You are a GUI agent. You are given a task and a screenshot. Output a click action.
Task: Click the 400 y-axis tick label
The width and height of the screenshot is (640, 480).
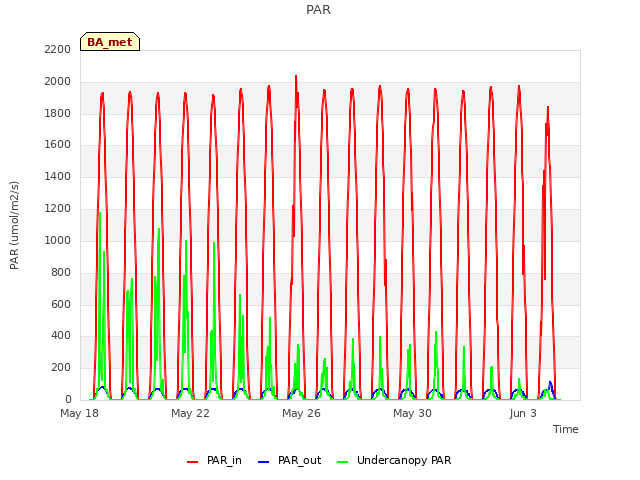[61, 336]
